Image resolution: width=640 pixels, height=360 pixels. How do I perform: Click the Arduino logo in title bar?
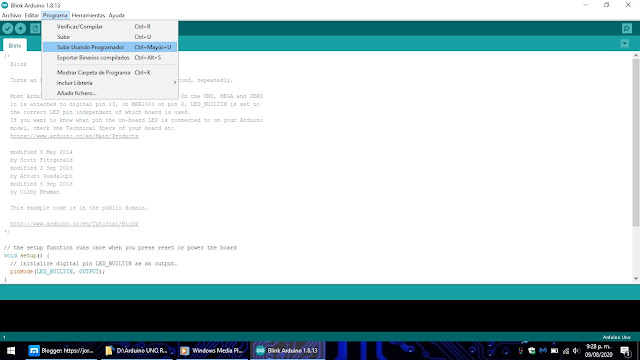5,5
